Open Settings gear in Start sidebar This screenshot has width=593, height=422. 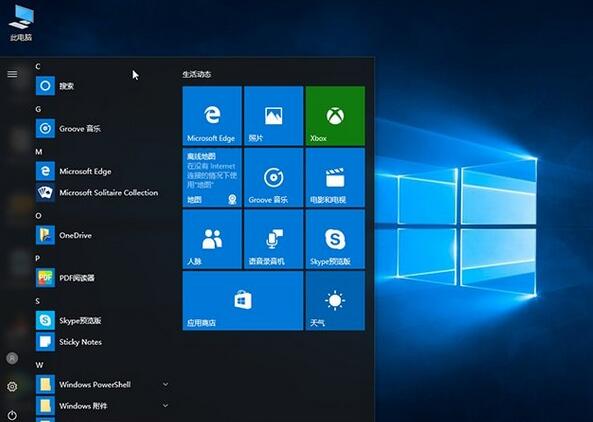tap(12, 386)
